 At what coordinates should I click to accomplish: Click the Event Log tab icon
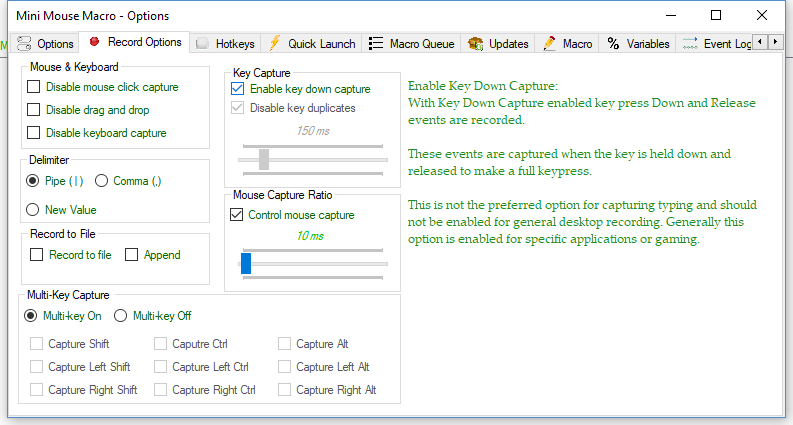click(690, 44)
